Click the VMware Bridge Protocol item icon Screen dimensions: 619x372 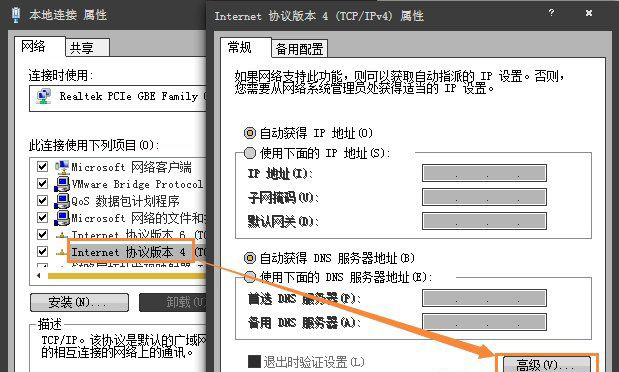coord(62,184)
